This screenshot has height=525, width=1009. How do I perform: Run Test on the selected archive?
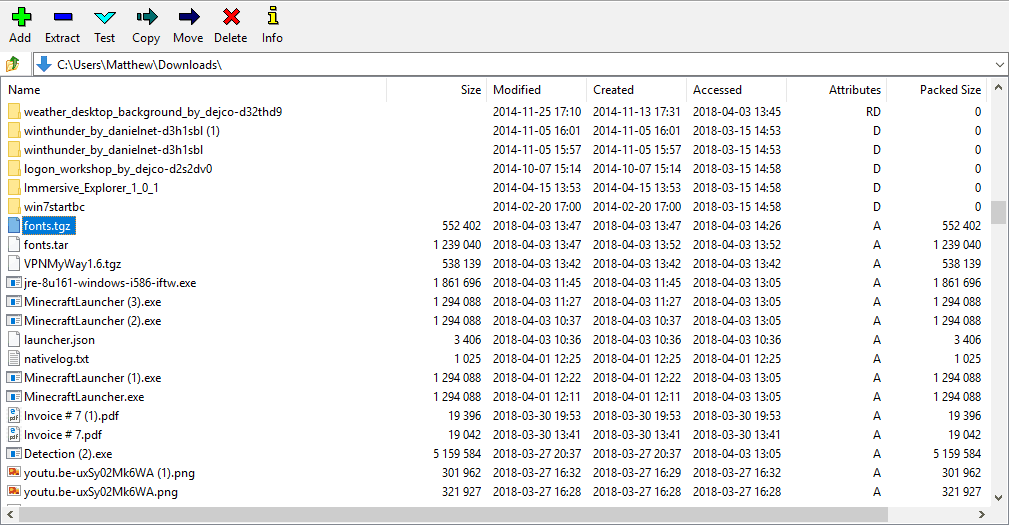pyautogui.click(x=104, y=17)
